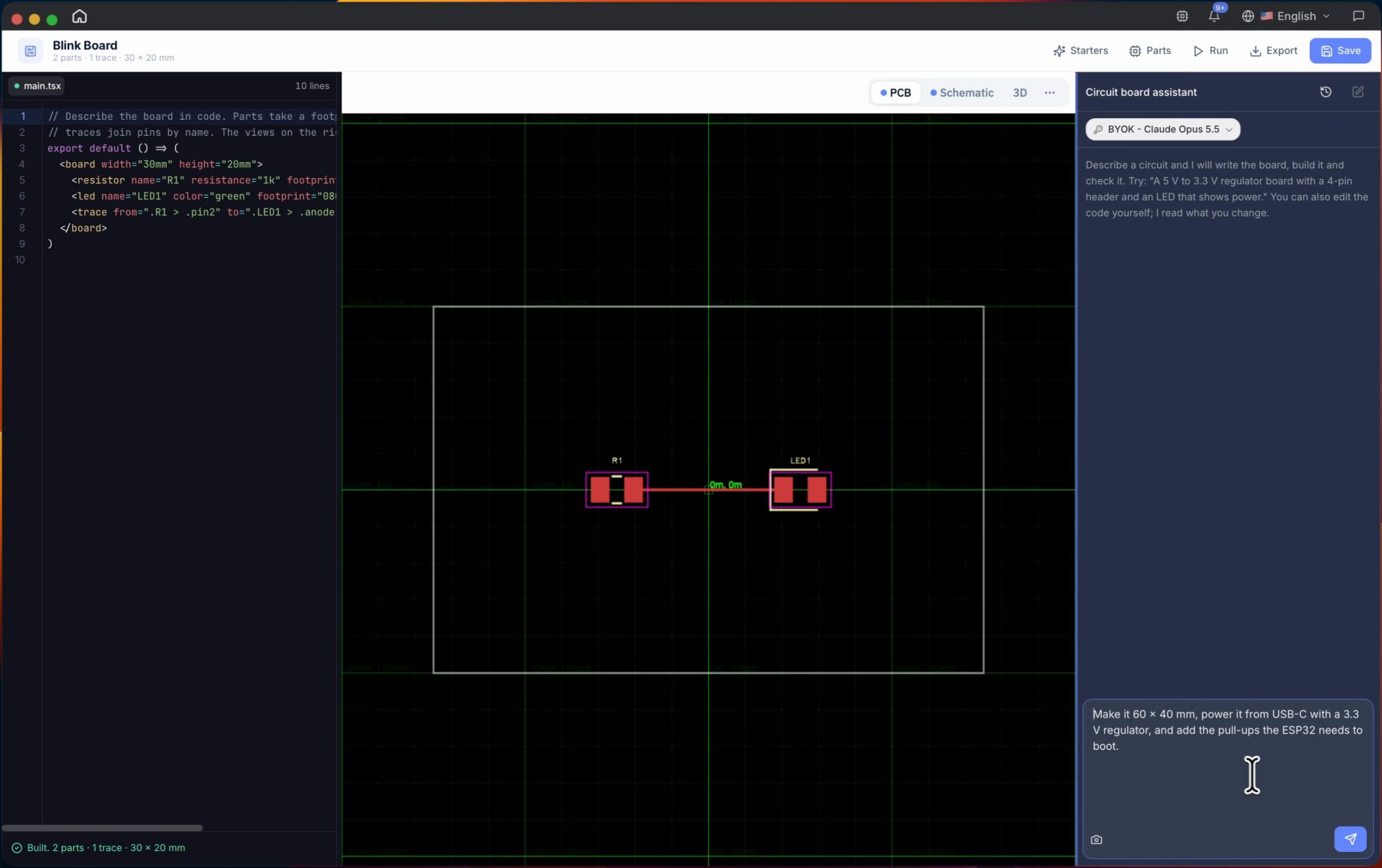Select the main.tsx file tab
1382x868 pixels.
(x=37, y=86)
